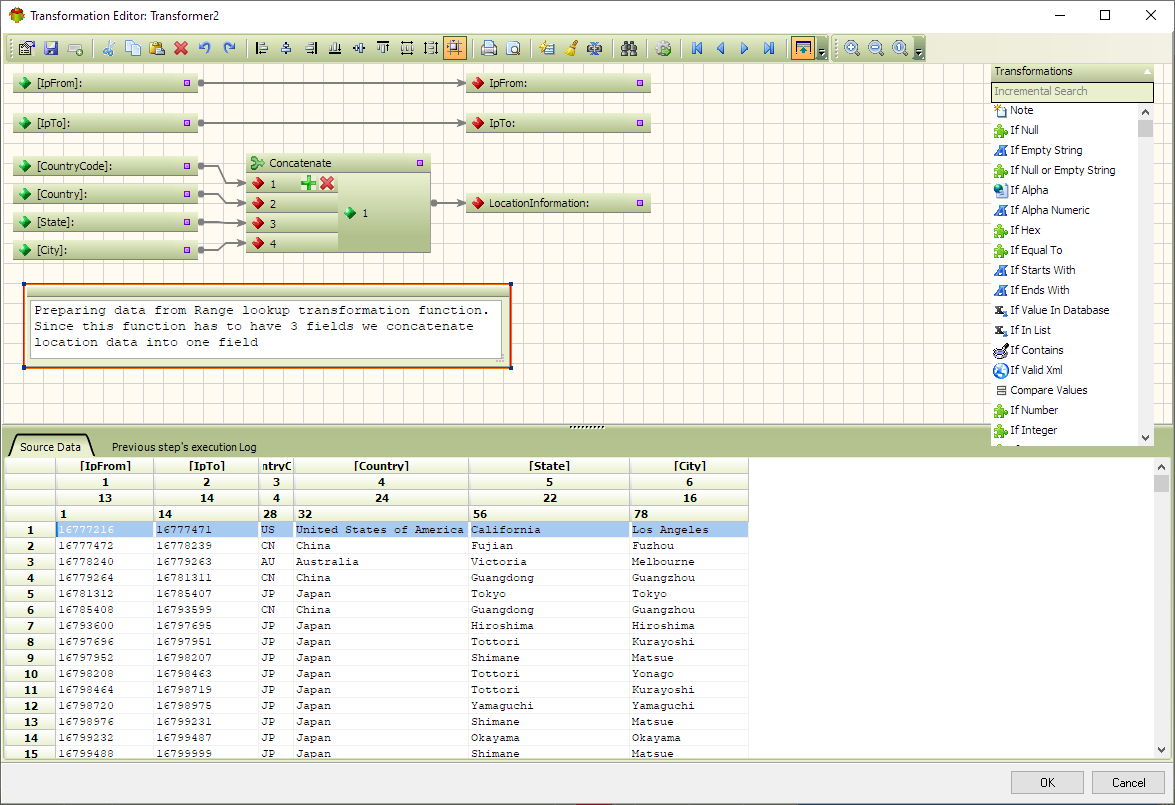1175x805 pixels.
Task: Toggle the purple square on [CountryCode] node
Action: click(x=186, y=166)
